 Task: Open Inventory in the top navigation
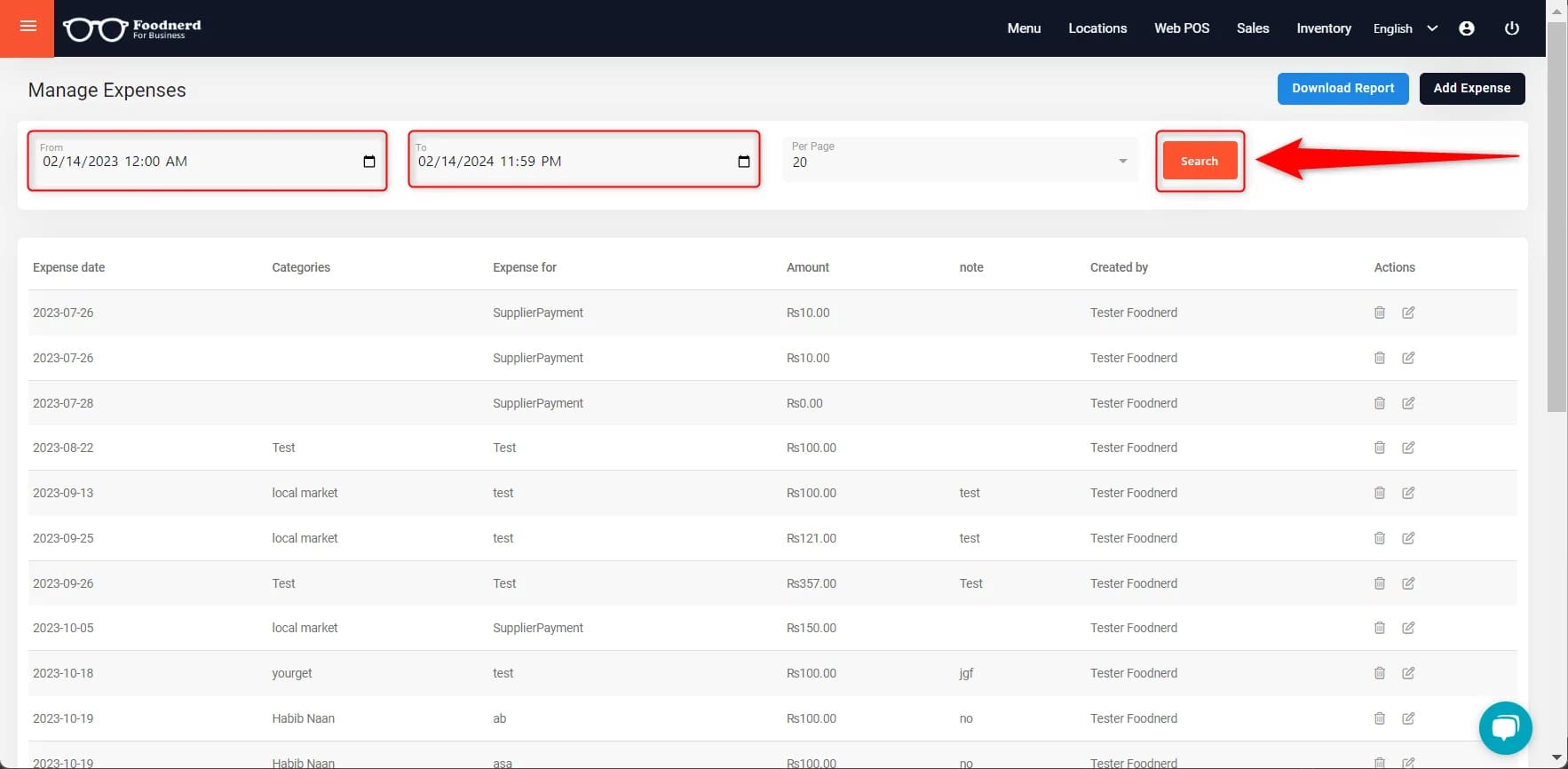[x=1324, y=28]
